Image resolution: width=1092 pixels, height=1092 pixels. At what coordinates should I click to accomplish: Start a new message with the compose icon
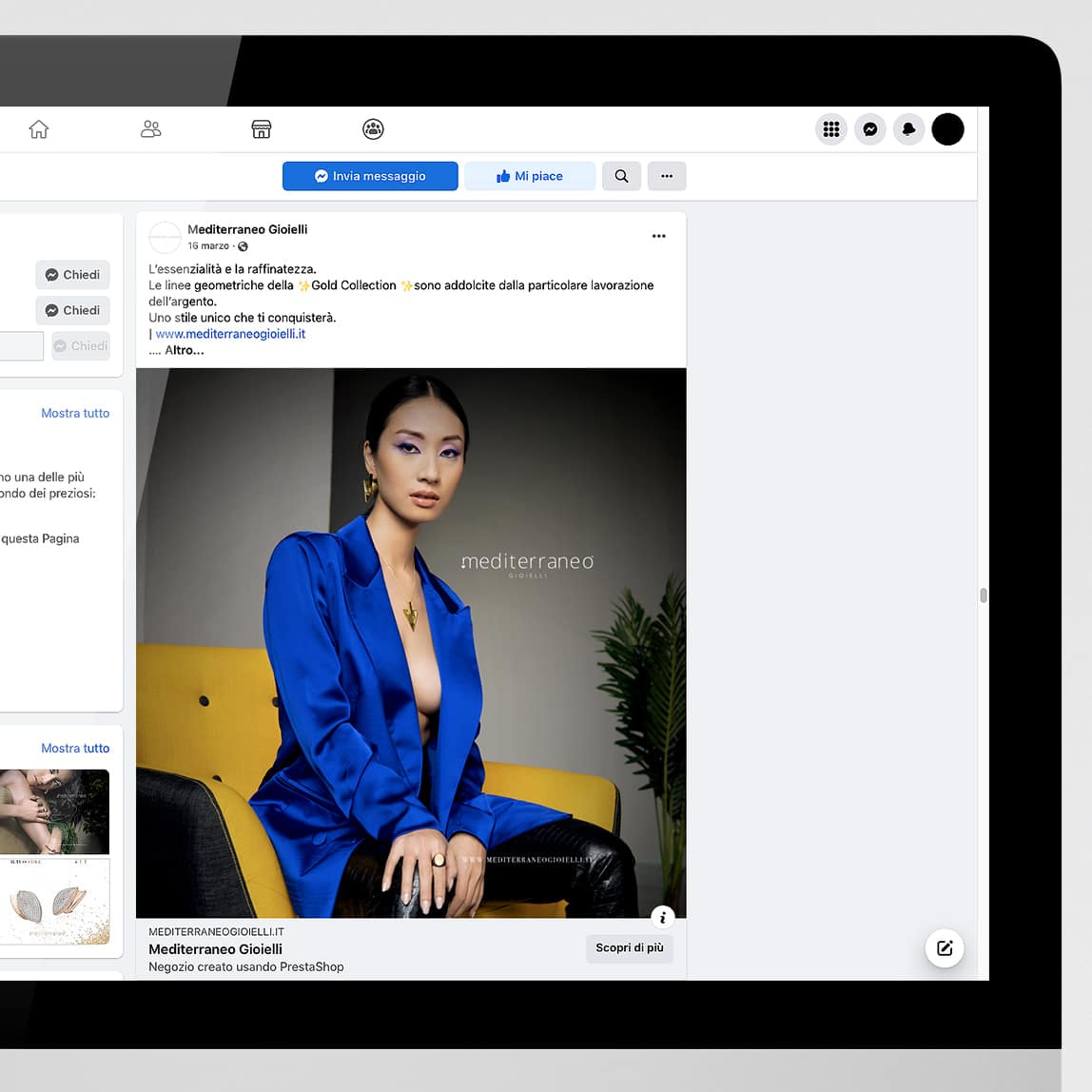[x=945, y=947]
